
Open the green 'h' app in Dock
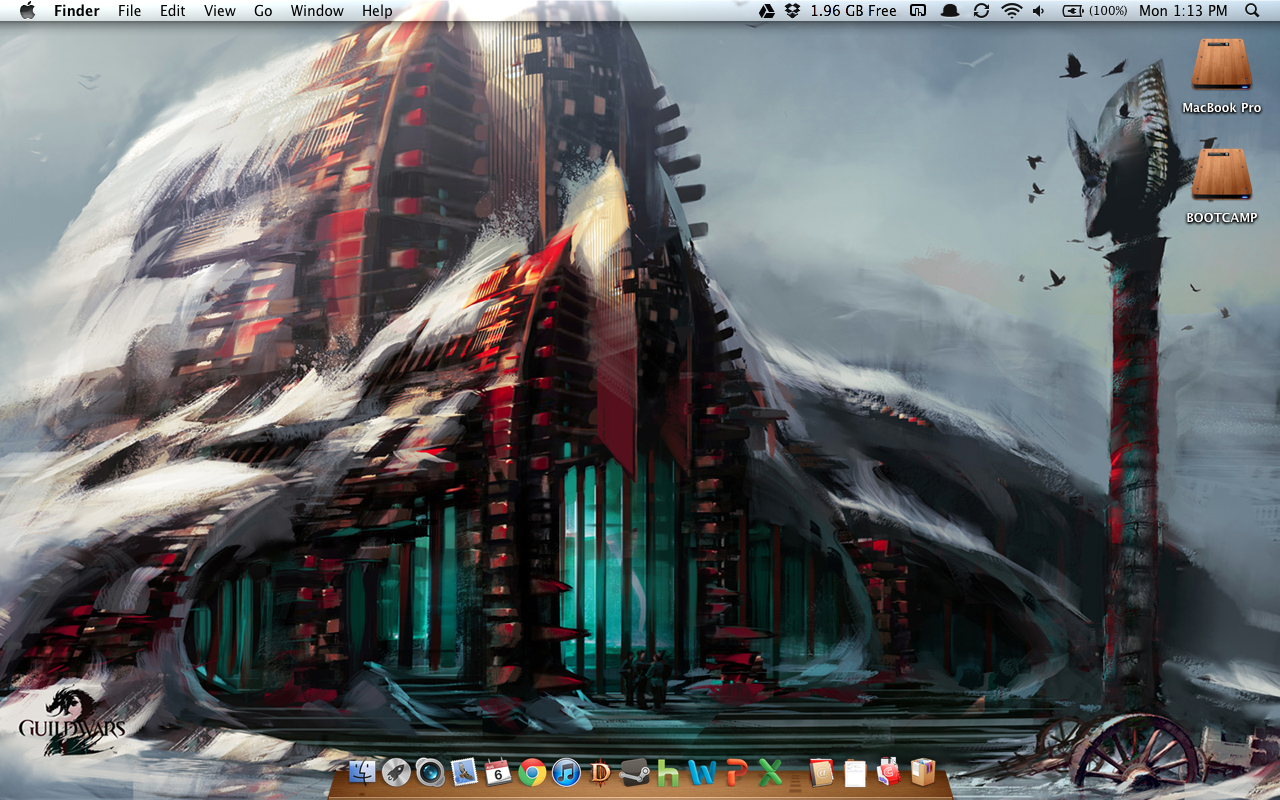click(668, 772)
